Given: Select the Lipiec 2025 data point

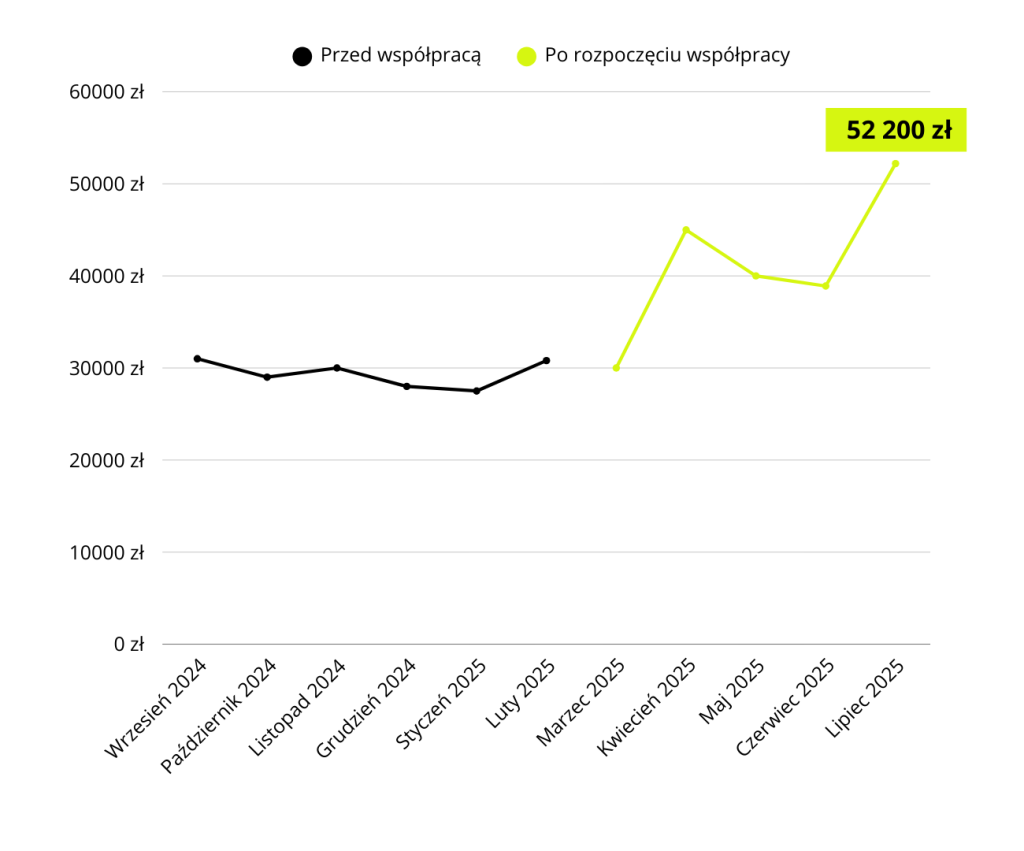Looking at the screenshot, I should pyautogui.click(x=895, y=163).
